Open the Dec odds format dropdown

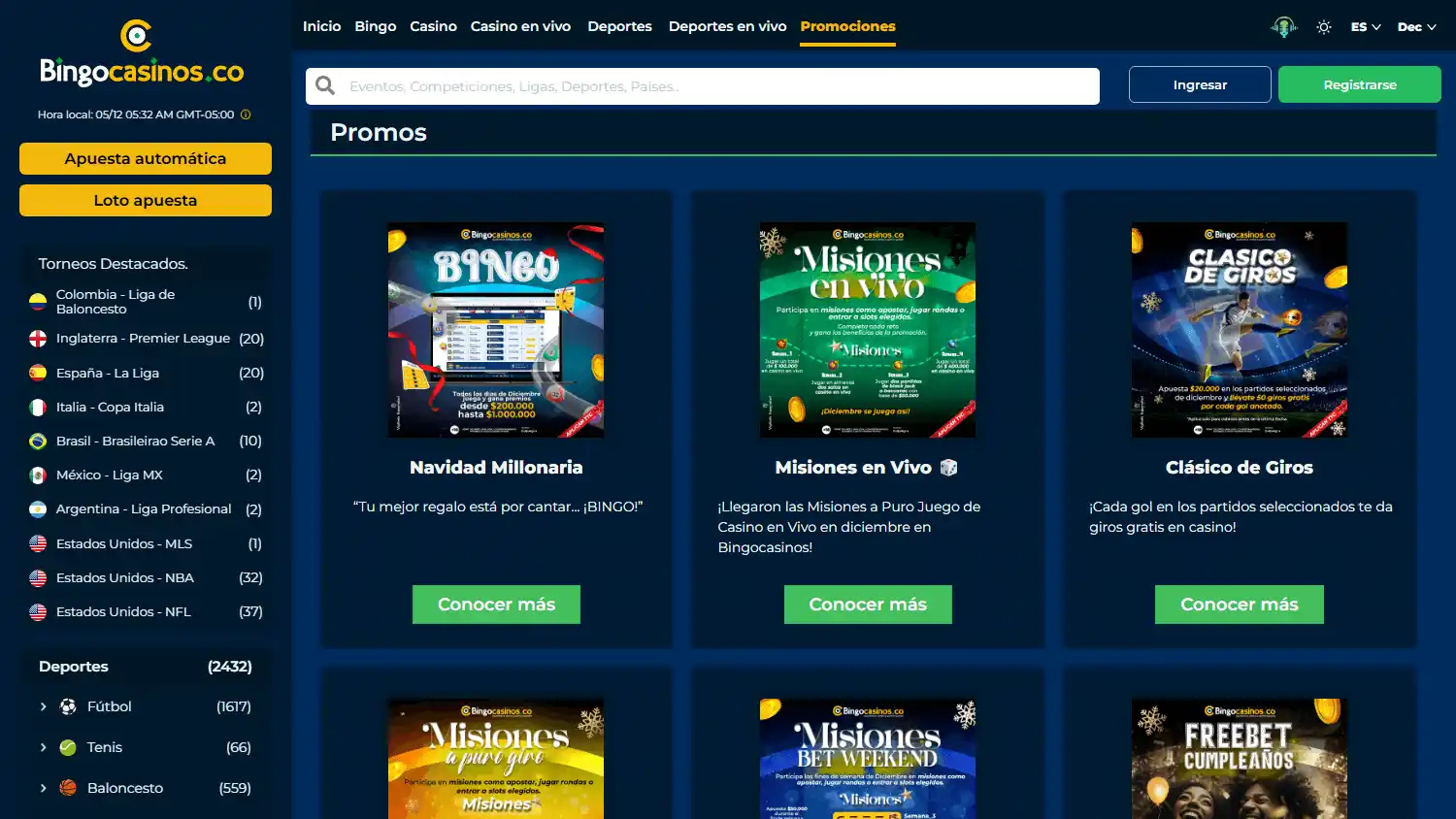pos(1416,27)
